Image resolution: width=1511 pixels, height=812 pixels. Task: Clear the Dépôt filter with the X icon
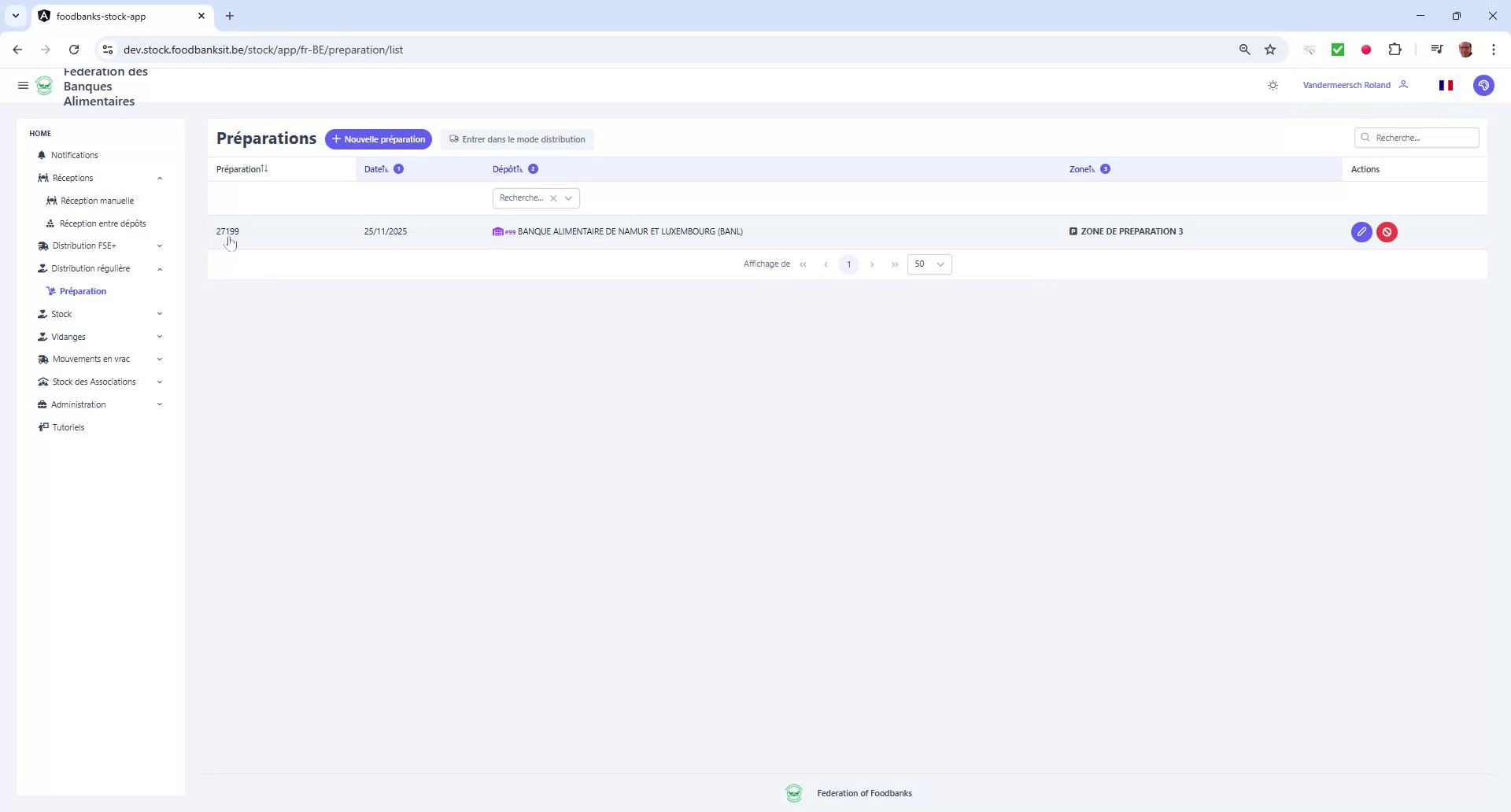pos(554,198)
